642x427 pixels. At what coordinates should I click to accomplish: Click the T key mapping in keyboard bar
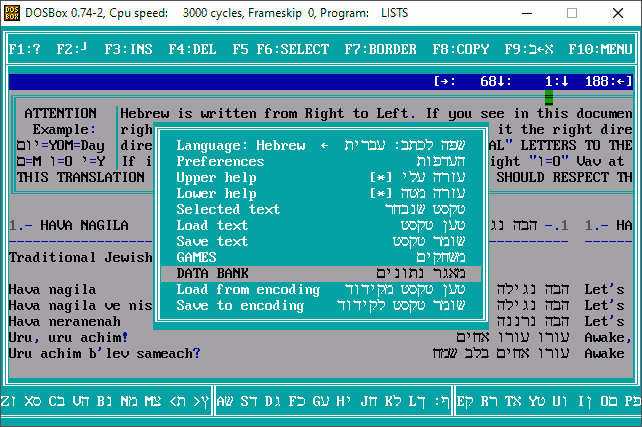(513, 401)
